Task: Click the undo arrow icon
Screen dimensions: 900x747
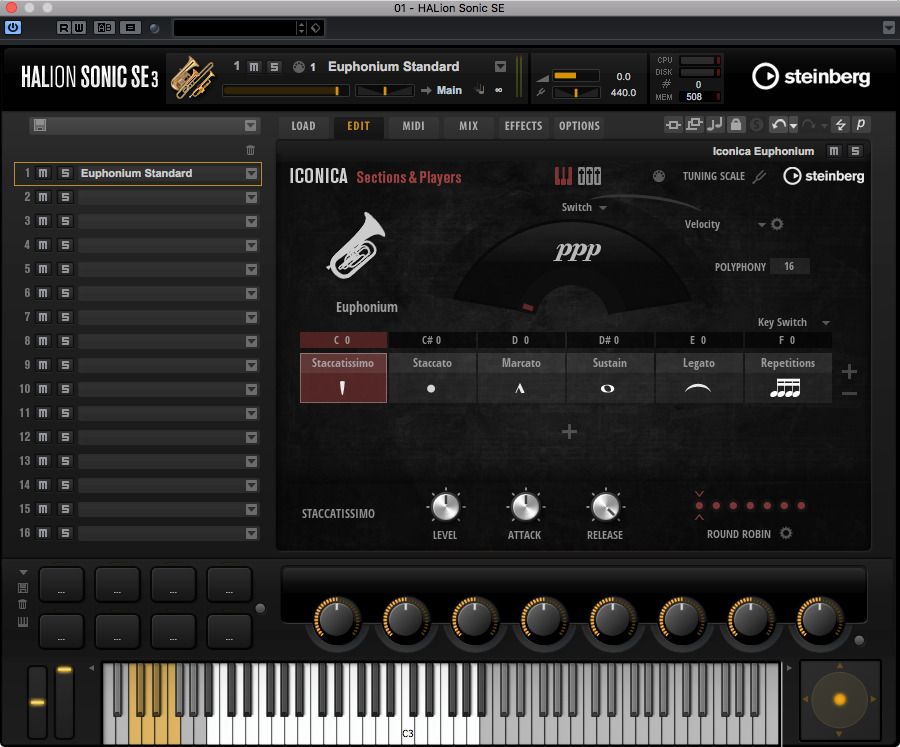Action: pyautogui.click(x=778, y=125)
